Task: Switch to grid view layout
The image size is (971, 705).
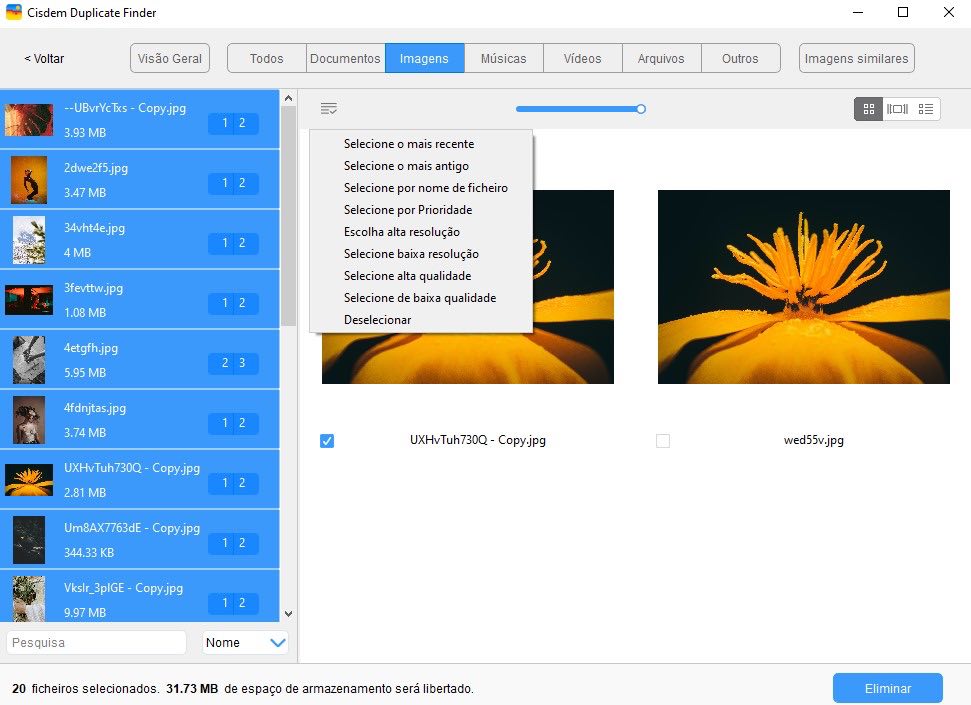Action: 867,109
